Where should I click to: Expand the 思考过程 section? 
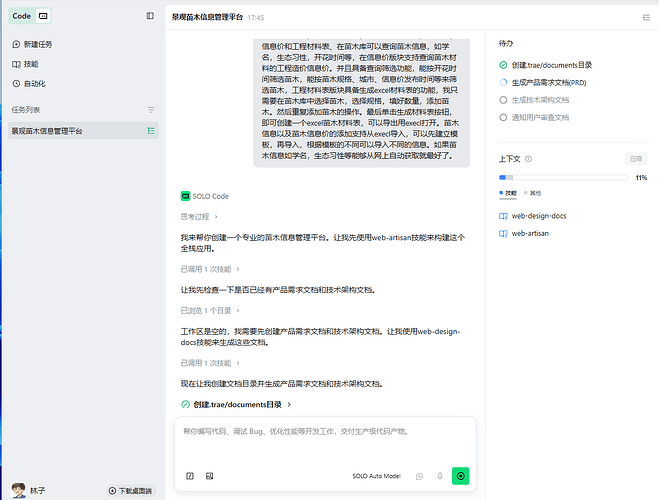pyautogui.click(x=199, y=217)
